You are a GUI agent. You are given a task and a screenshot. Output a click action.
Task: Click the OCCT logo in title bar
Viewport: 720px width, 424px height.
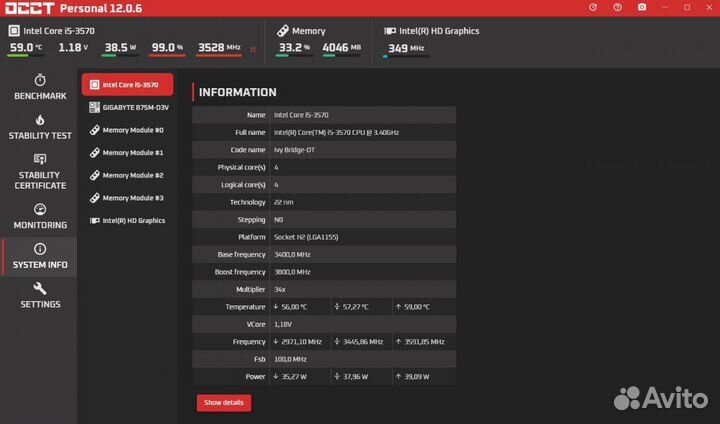(x=29, y=9)
